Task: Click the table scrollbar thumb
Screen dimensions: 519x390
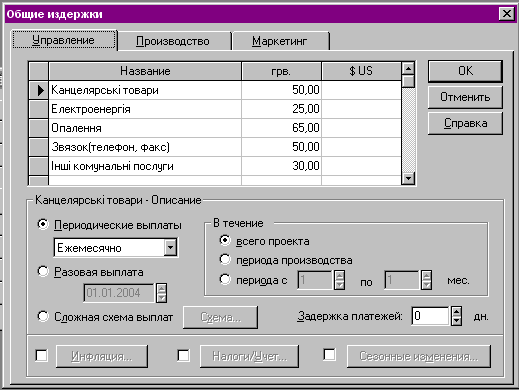Action: [x=408, y=81]
